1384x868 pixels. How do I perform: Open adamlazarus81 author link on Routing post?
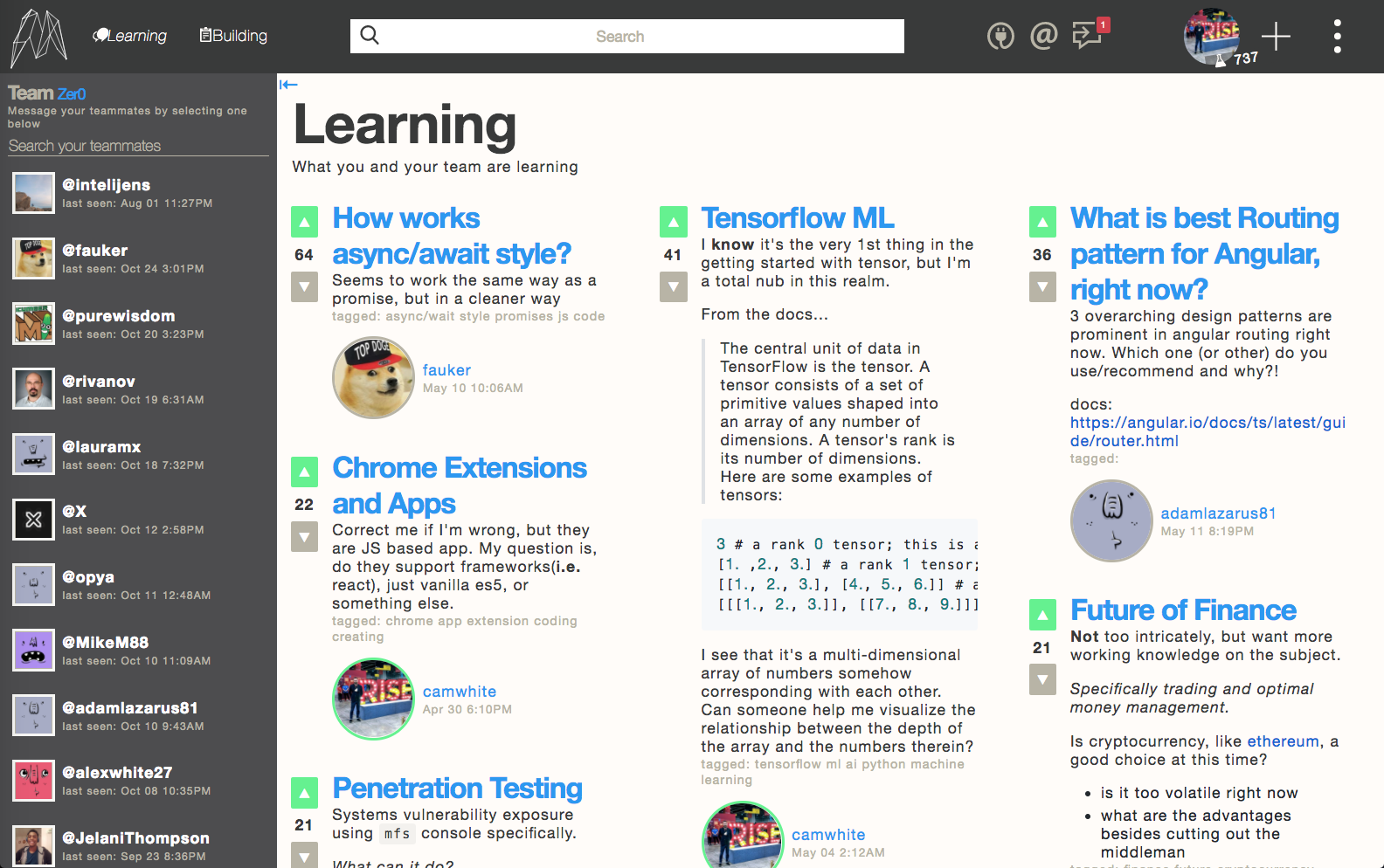(1218, 513)
